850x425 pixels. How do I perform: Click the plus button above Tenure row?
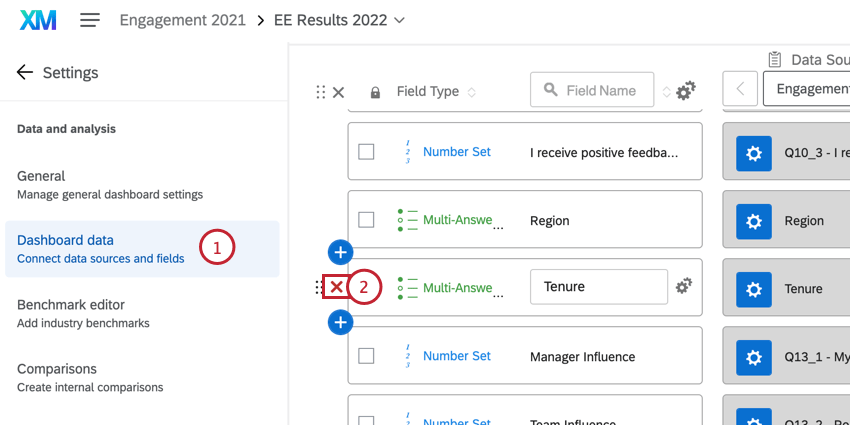pyautogui.click(x=340, y=251)
